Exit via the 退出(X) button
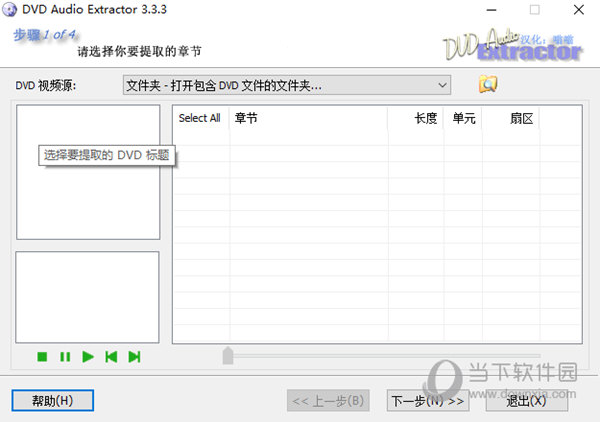Image resolution: width=600 pixels, height=422 pixels. point(527,401)
